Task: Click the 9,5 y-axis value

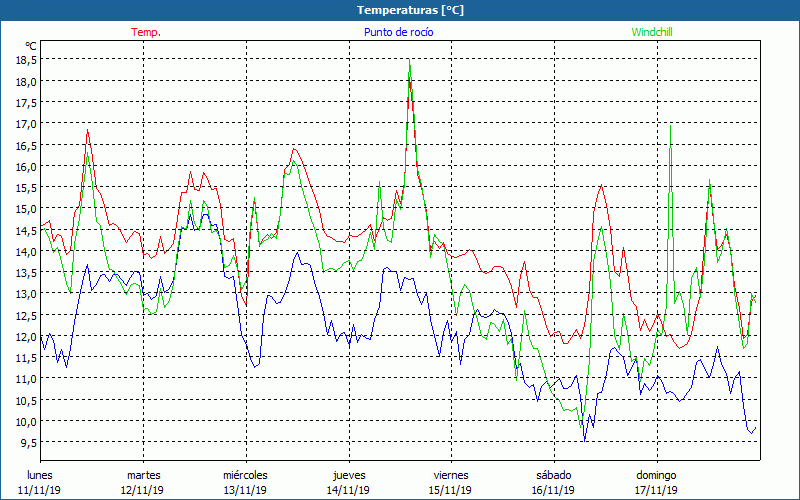Action: [x=29, y=442]
